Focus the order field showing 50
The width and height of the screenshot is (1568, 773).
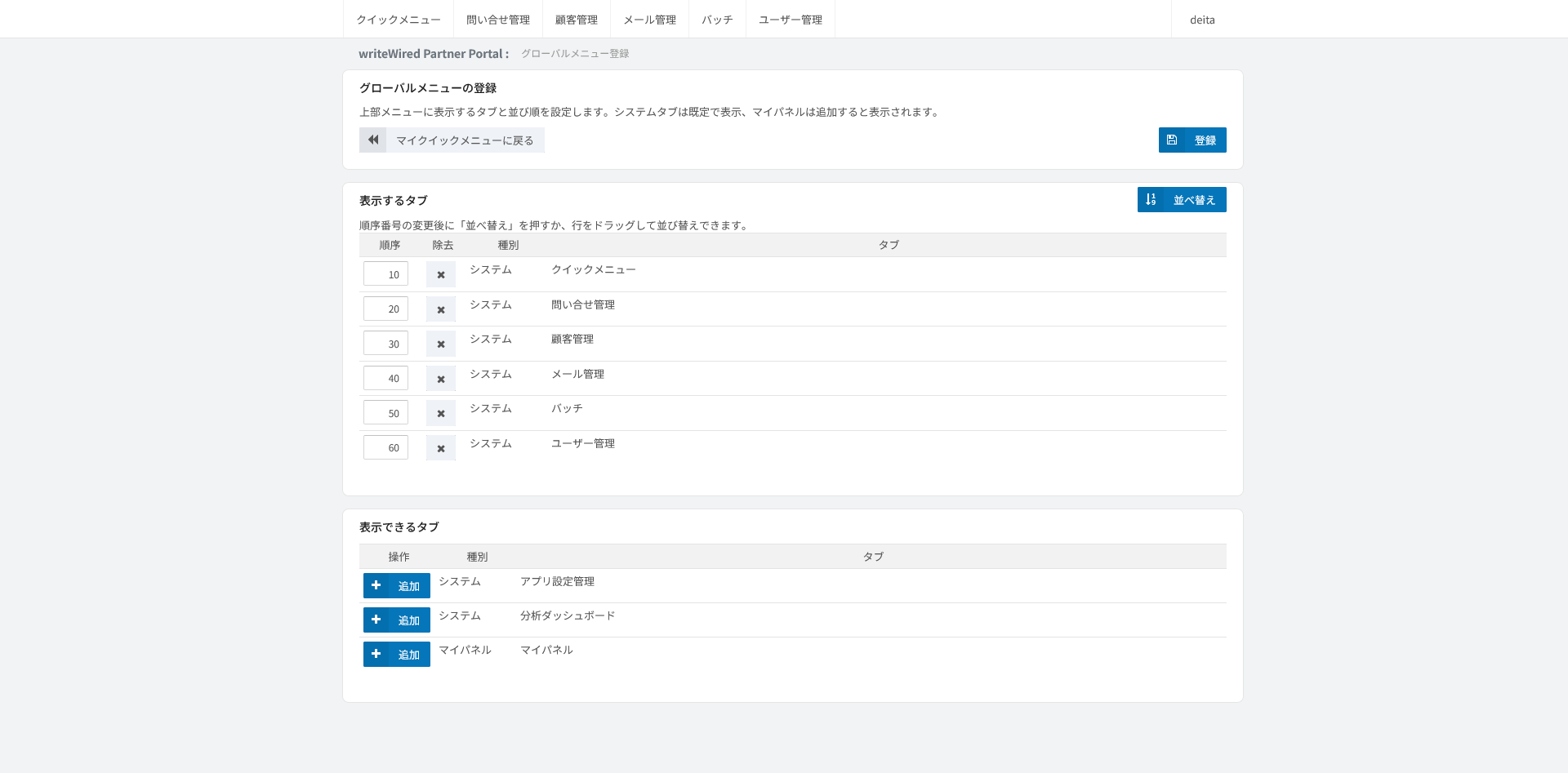pyautogui.click(x=385, y=413)
